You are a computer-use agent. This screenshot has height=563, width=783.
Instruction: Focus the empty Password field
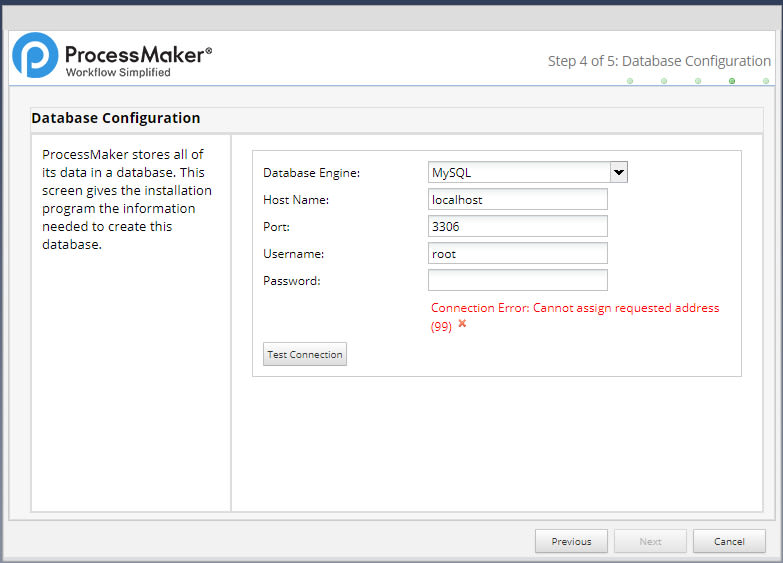[517, 280]
